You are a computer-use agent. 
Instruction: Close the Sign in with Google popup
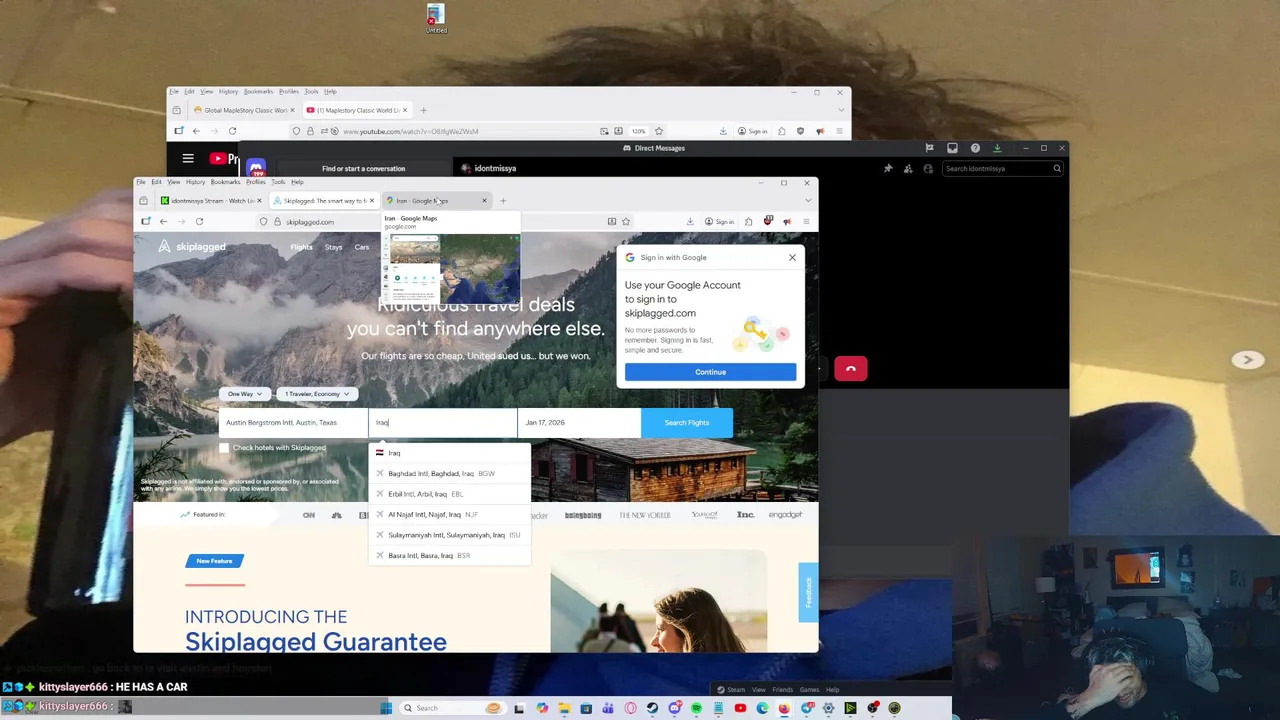(792, 258)
